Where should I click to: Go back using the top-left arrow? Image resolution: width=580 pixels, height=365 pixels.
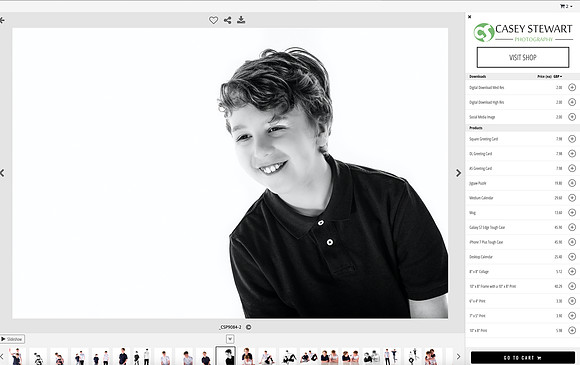click(x=2, y=20)
